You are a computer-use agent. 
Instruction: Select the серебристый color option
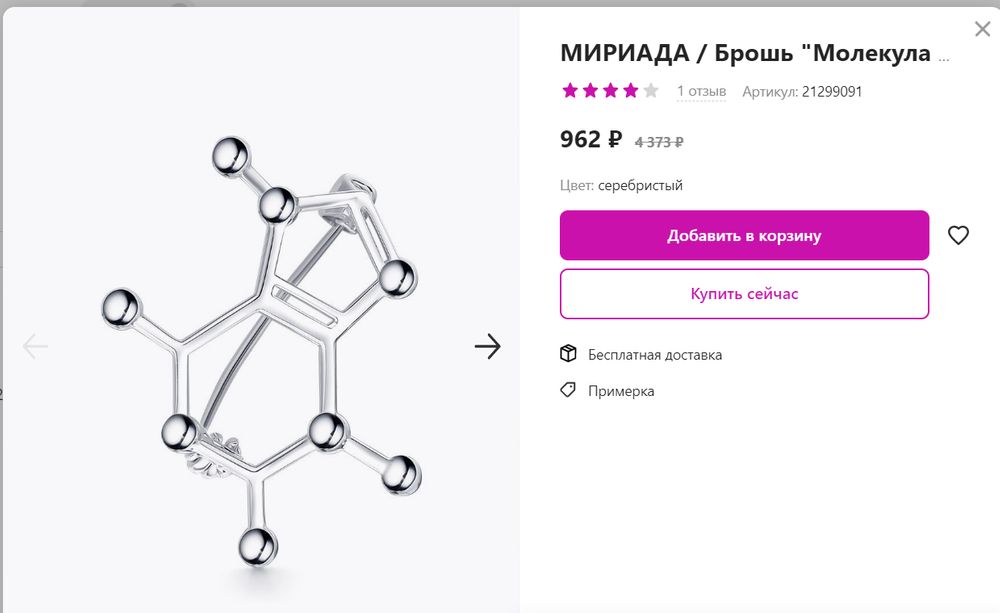point(639,185)
